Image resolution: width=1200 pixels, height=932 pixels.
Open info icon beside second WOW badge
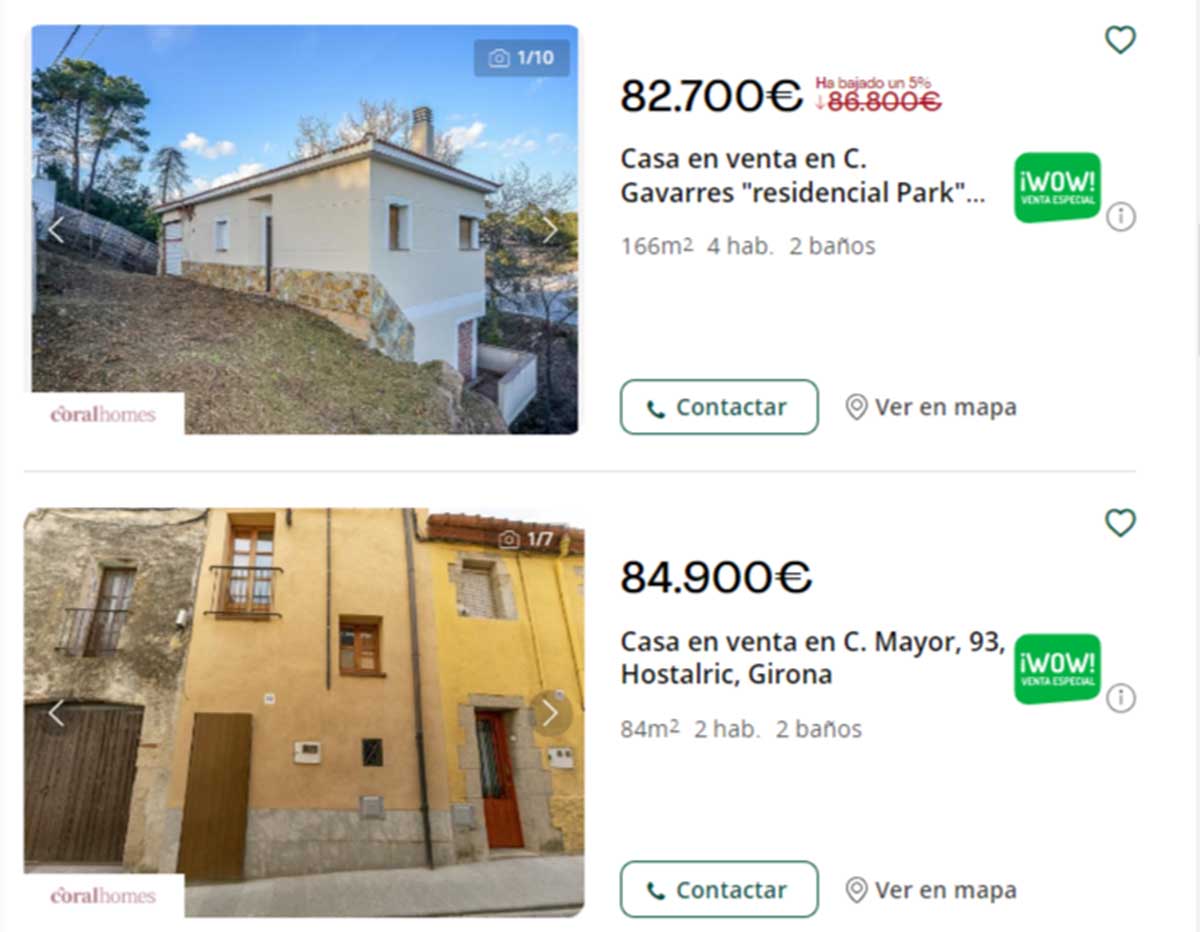(x=1121, y=697)
